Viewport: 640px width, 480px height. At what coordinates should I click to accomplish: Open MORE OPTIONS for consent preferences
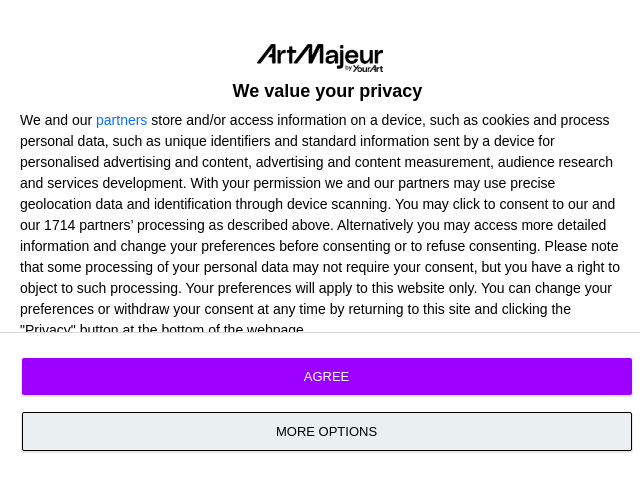point(327,432)
